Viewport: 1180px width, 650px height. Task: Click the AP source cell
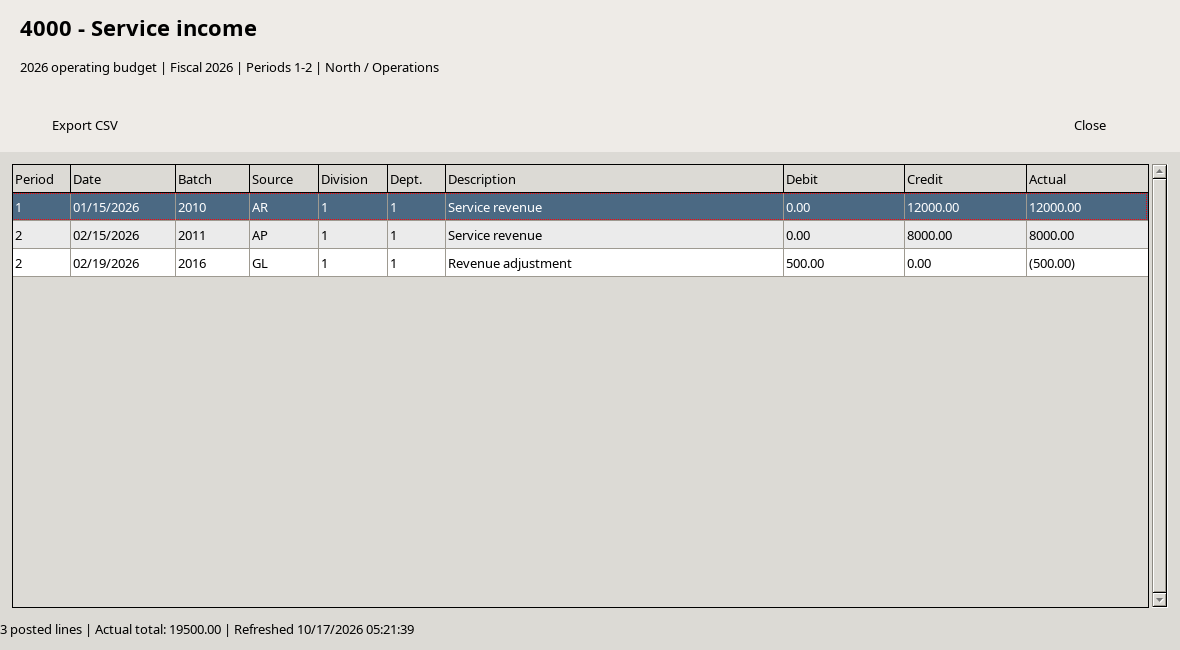(284, 235)
